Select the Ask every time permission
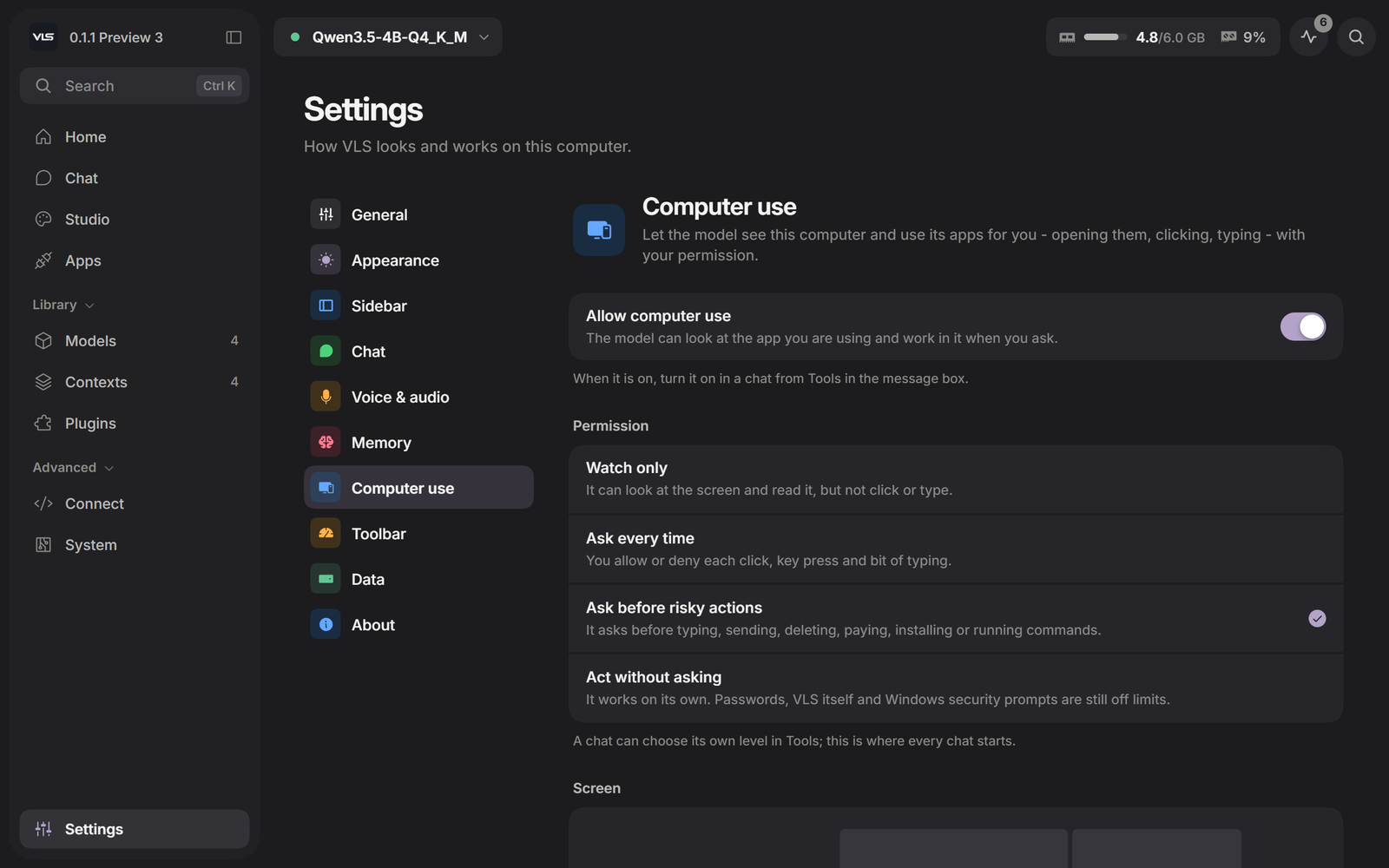Image resolution: width=1389 pixels, height=868 pixels. pyautogui.click(x=956, y=549)
